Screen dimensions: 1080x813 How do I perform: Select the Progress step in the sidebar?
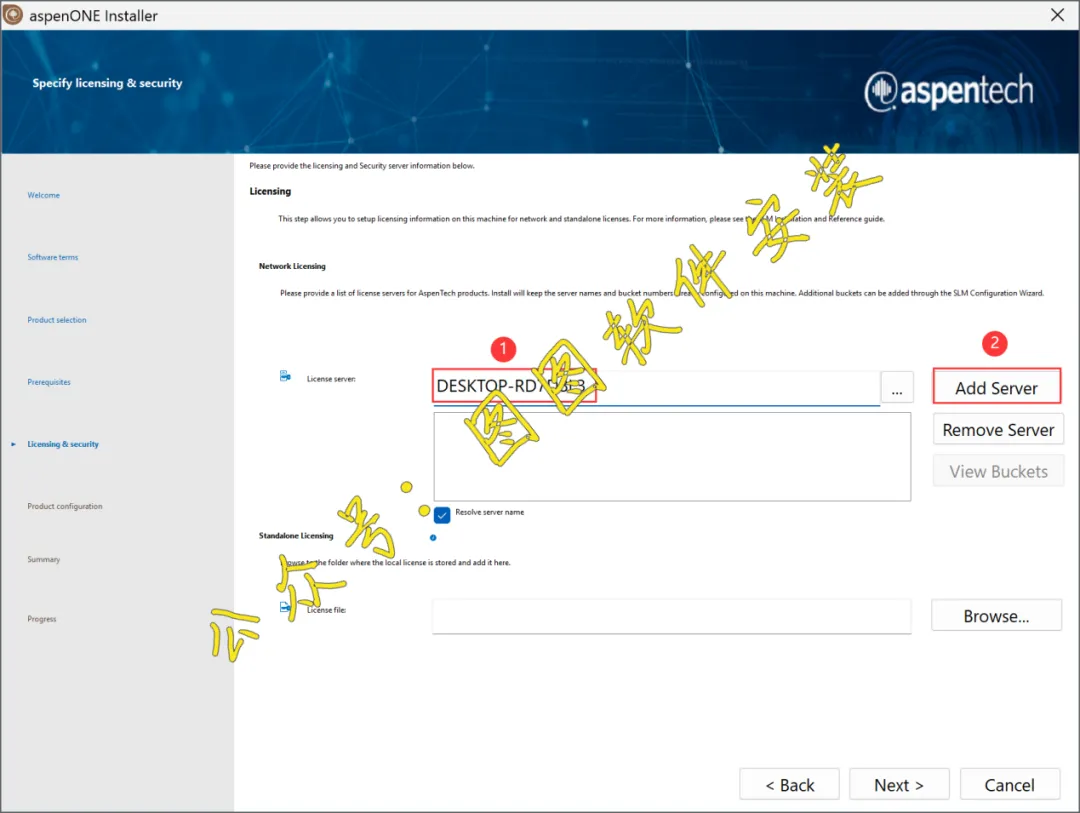tap(42, 619)
